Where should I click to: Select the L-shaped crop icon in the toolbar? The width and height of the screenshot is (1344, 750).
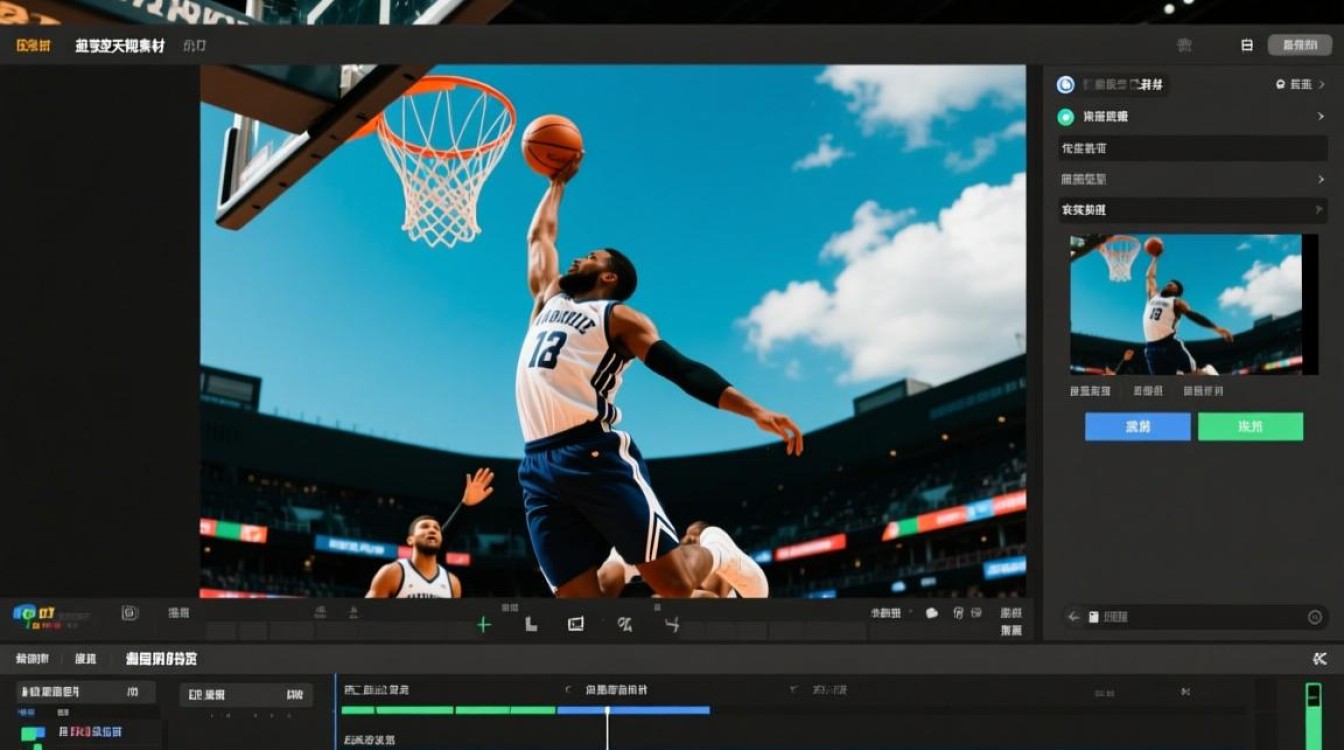(x=531, y=624)
